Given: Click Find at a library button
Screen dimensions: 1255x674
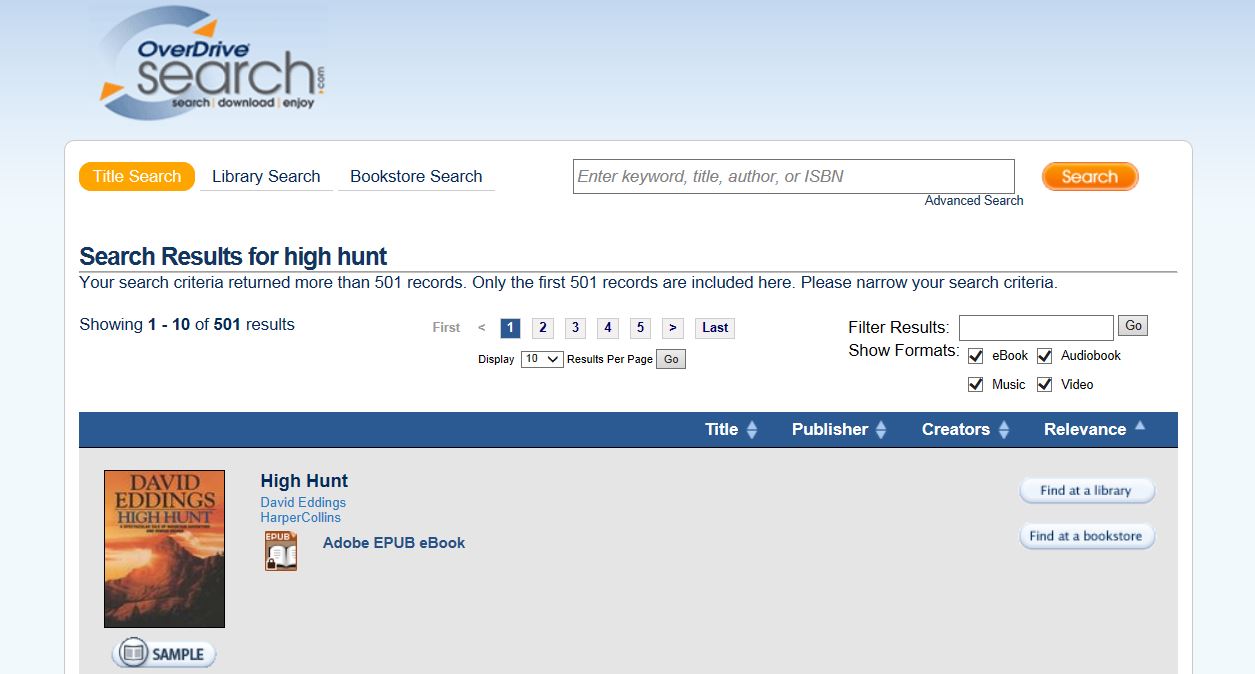Looking at the screenshot, I should tap(1087, 491).
